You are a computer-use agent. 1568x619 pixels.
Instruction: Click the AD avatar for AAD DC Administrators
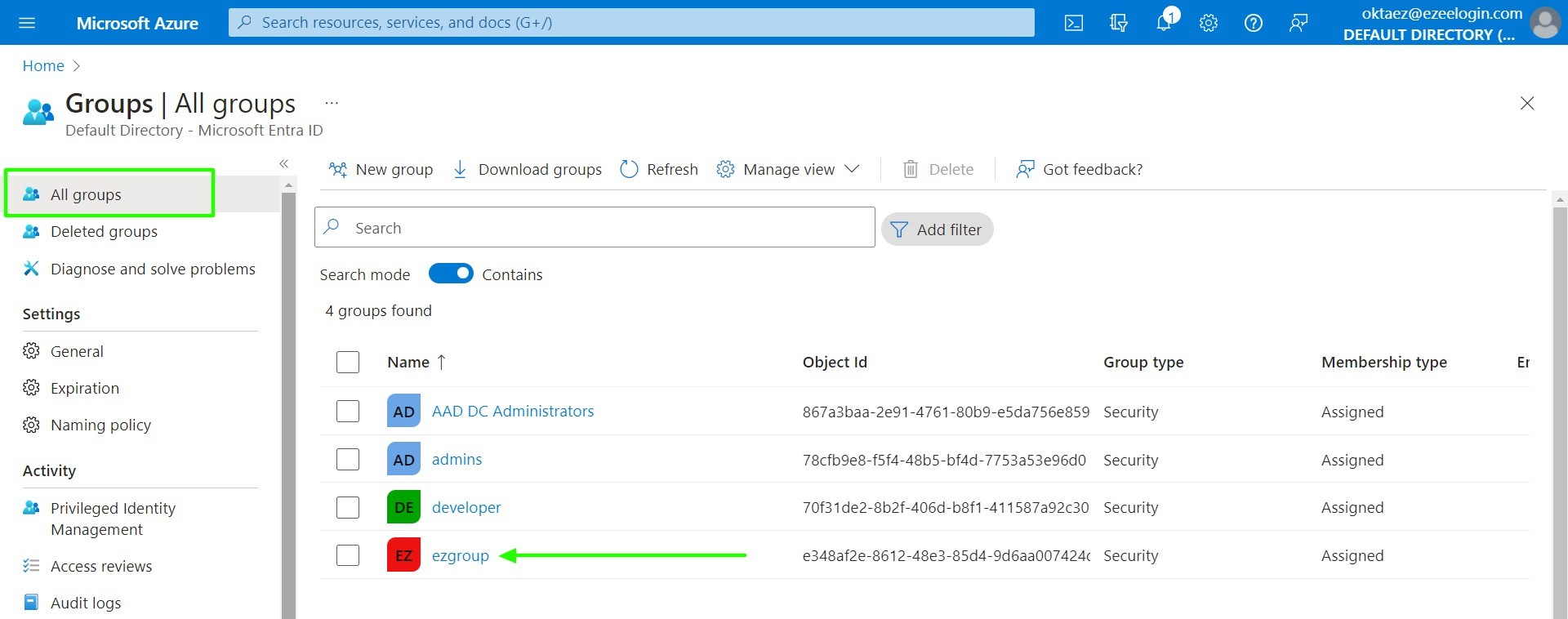[403, 412]
